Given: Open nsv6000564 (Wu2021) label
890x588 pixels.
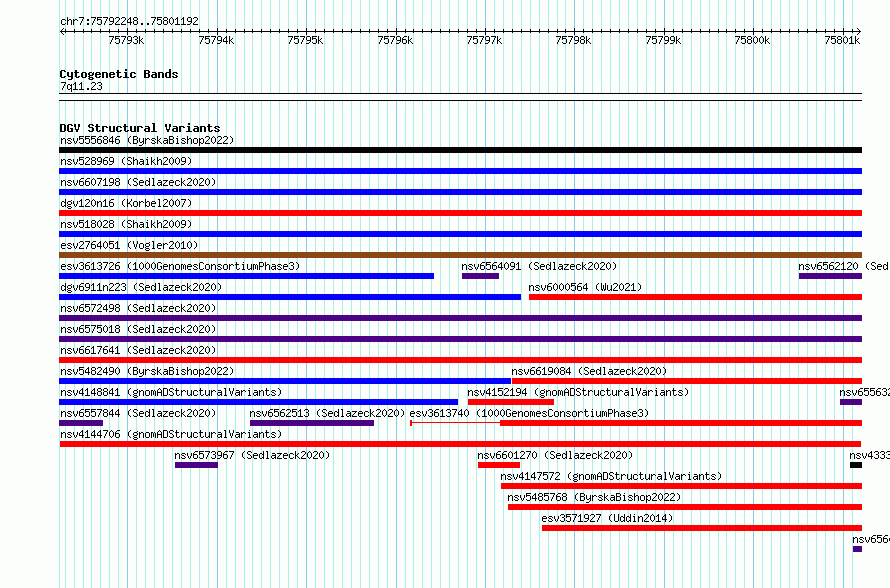Looking at the screenshot, I should click(585, 287).
